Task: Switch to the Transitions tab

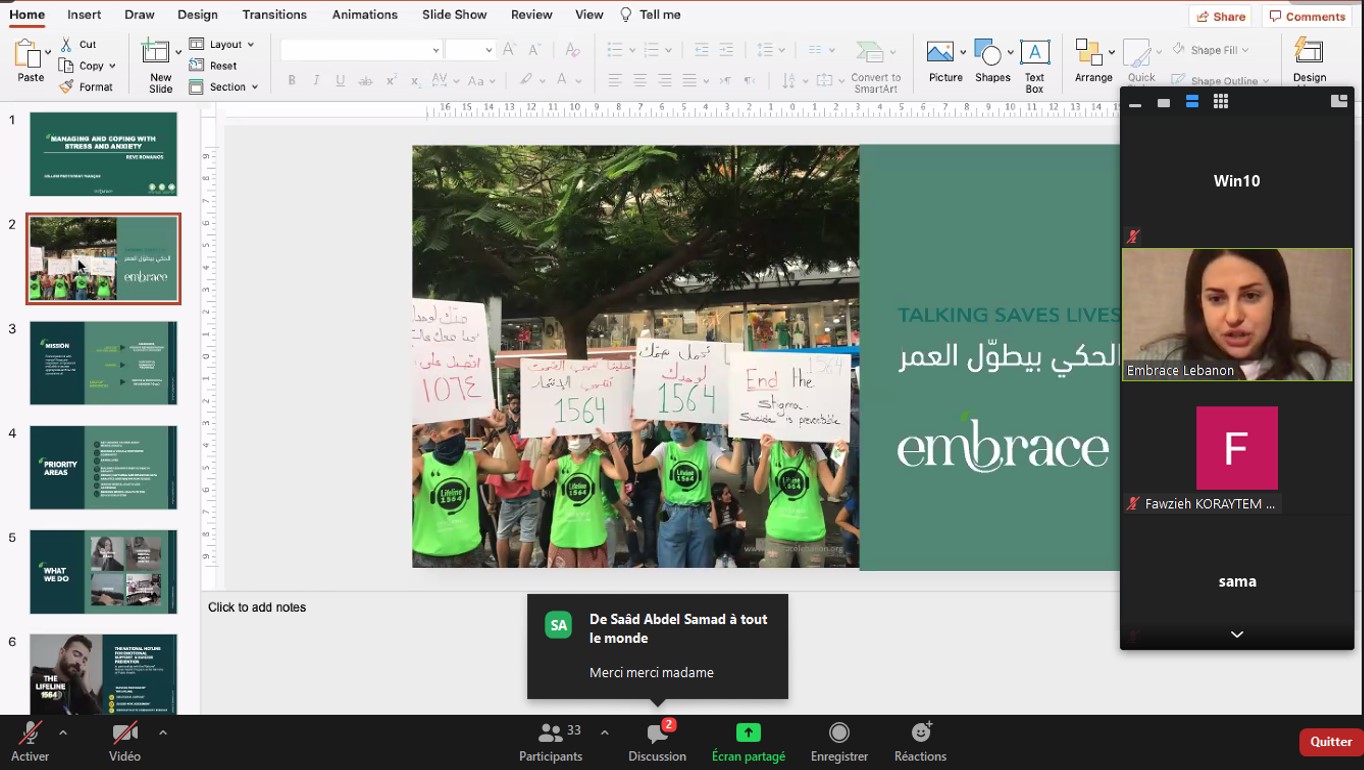Action: pyautogui.click(x=274, y=15)
